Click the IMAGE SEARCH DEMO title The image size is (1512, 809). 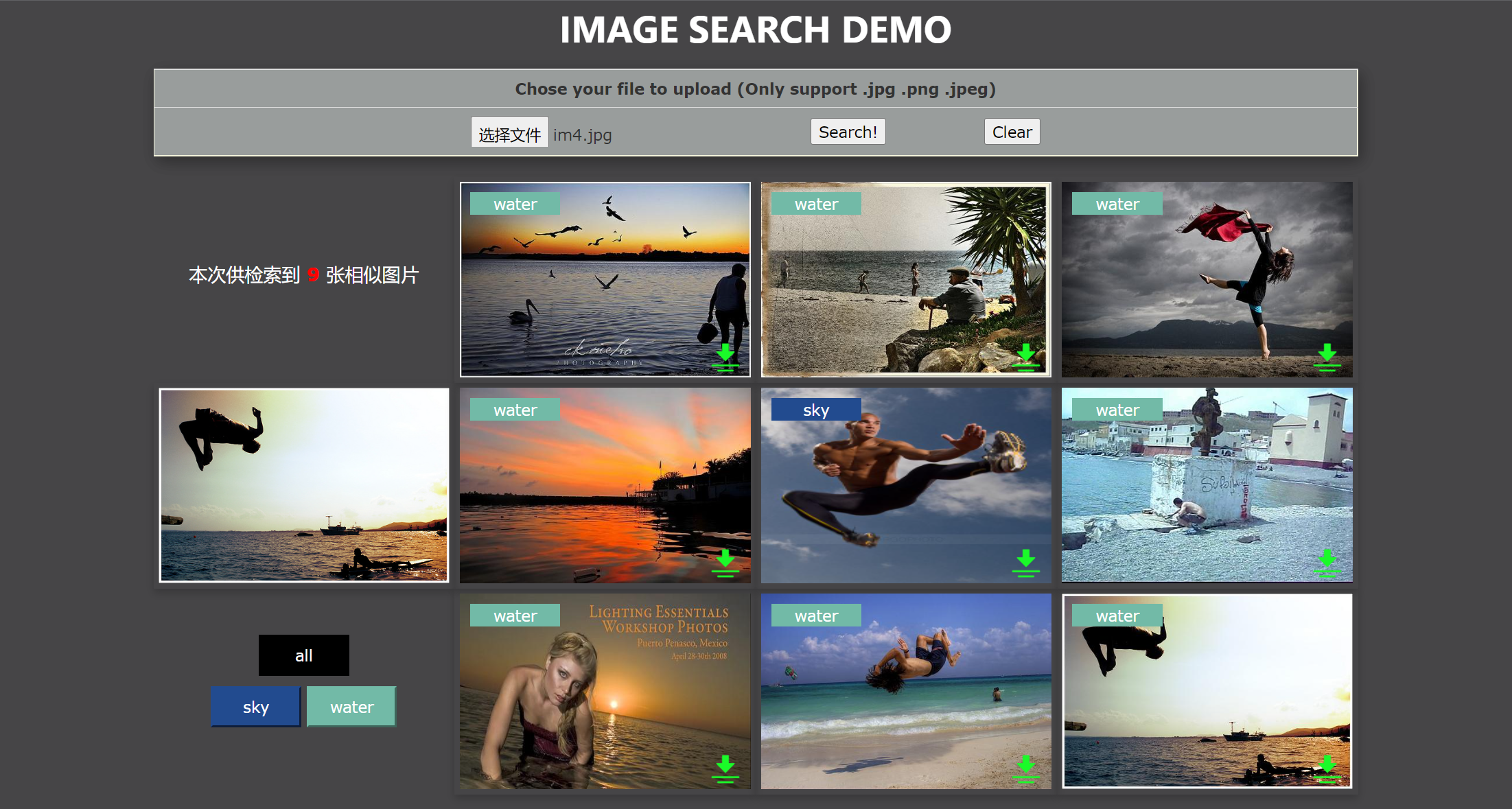click(x=756, y=30)
